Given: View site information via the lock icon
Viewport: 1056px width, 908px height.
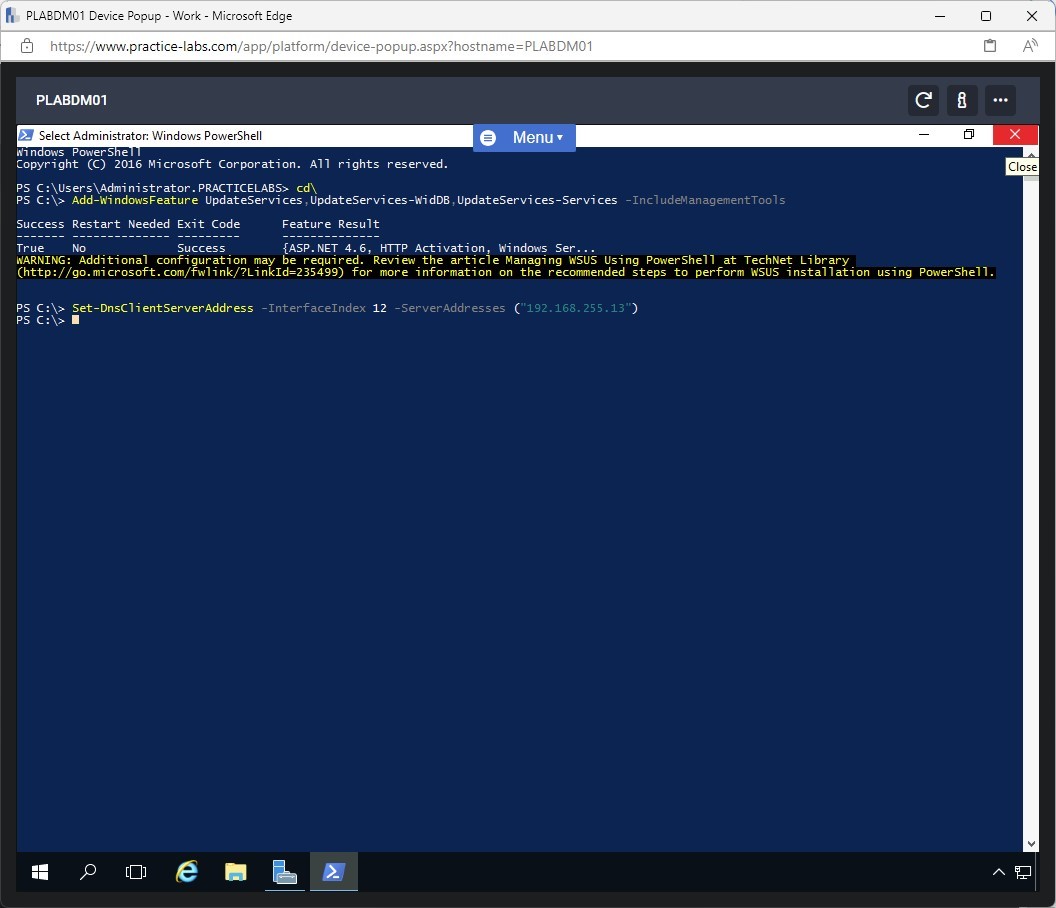Looking at the screenshot, I should tap(27, 46).
